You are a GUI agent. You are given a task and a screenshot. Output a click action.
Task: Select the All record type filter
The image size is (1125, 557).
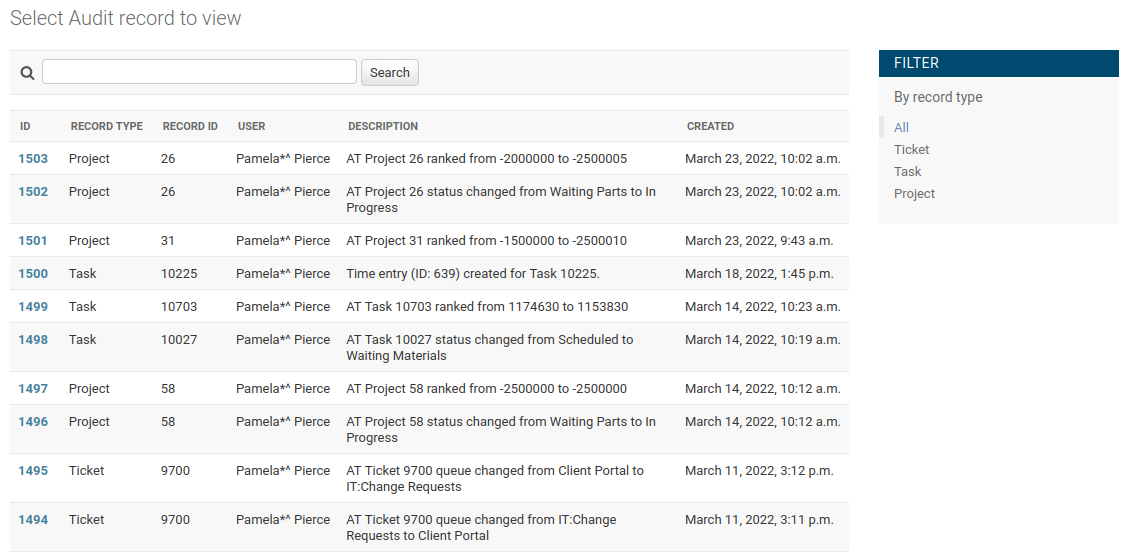click(x=901, y=127)
